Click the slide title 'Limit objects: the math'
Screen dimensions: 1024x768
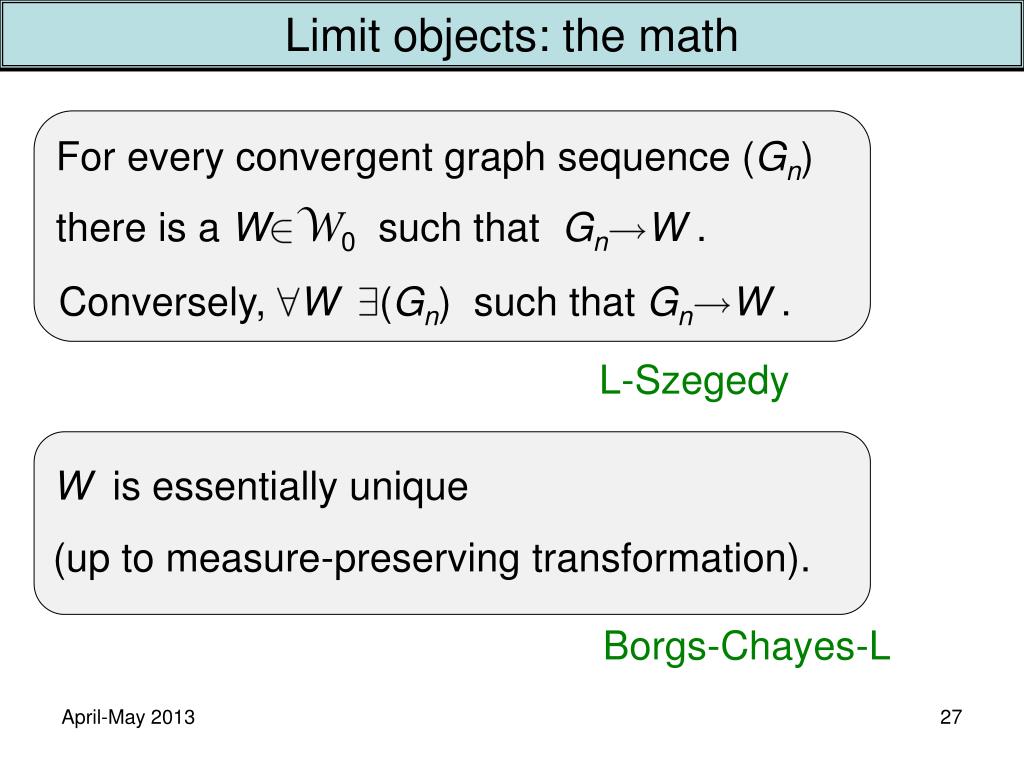pyautogui.click(x=511, y=36)
